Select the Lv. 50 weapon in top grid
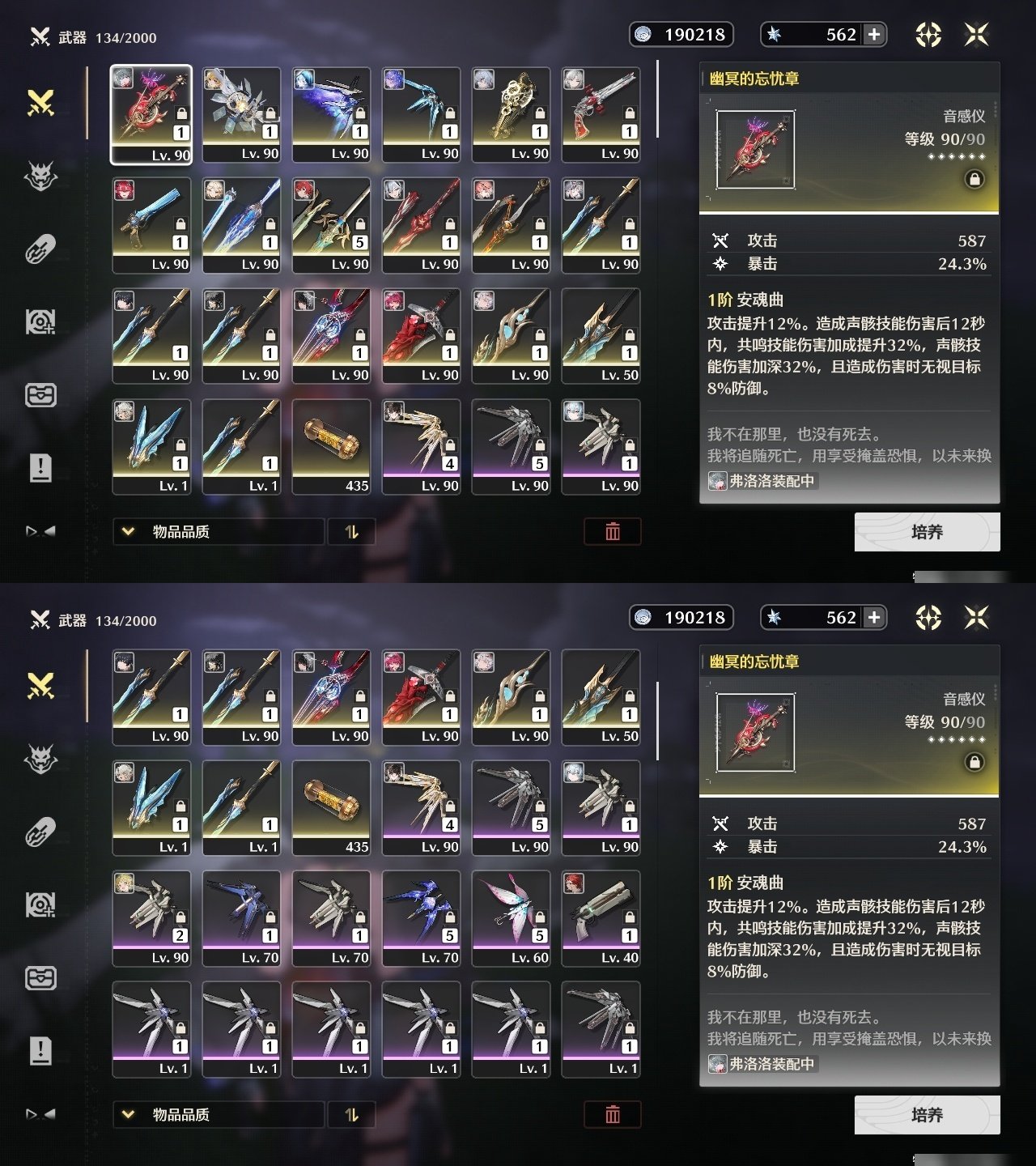This screenshot has height=1166, width=1036. (601, 335)
